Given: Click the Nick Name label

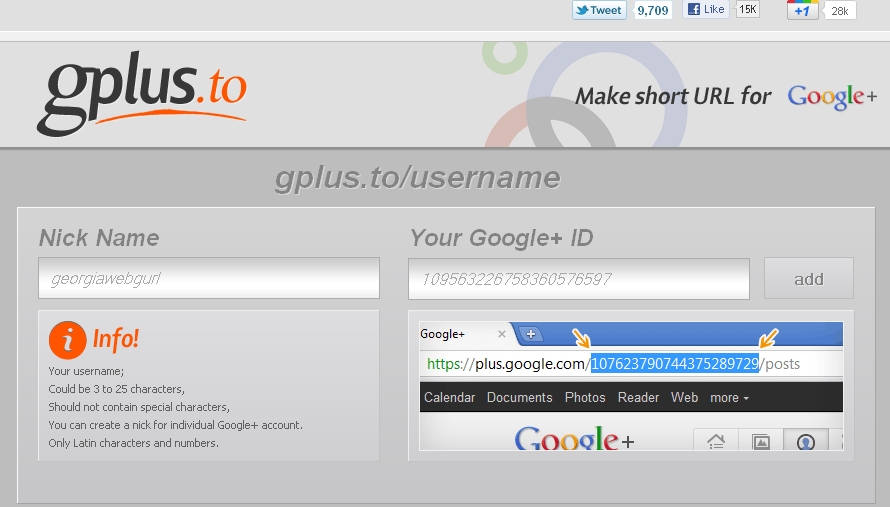Looking at the screenshot, I should [99, 238].
